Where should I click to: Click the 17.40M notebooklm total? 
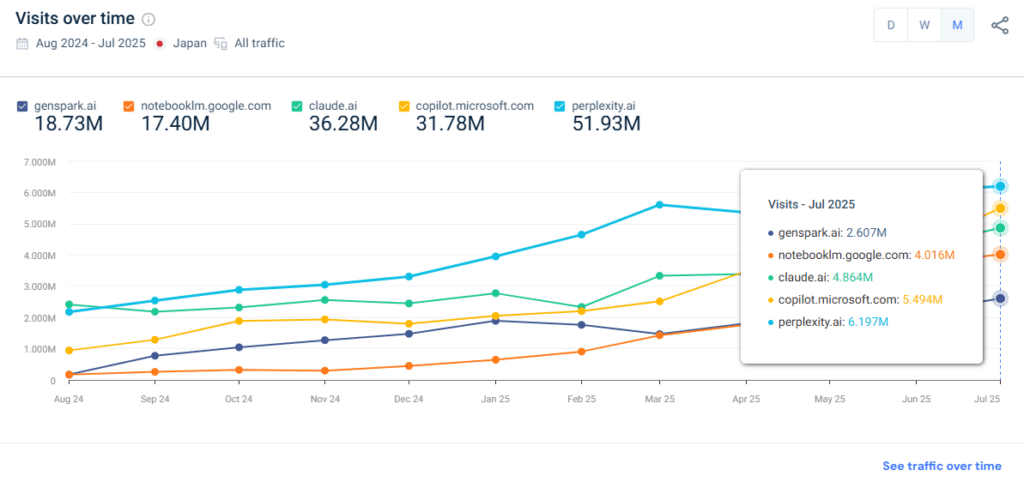(x=175, y=123)
